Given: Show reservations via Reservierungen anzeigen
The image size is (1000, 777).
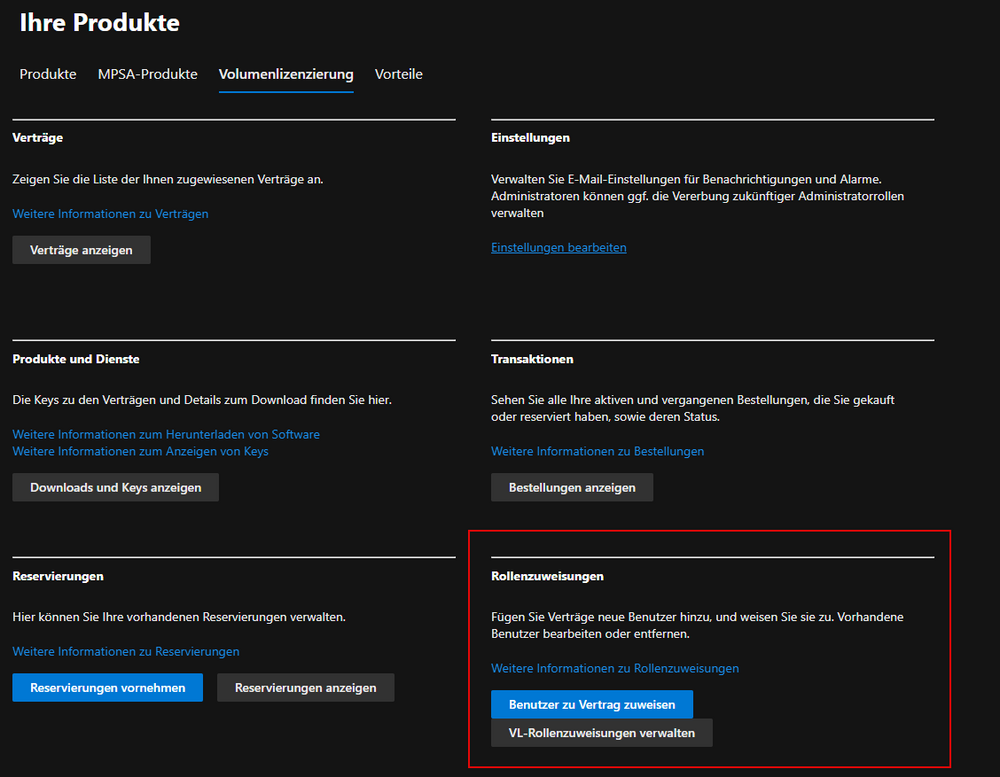Looking at the screenshot, I should click(x=305, y=688).
